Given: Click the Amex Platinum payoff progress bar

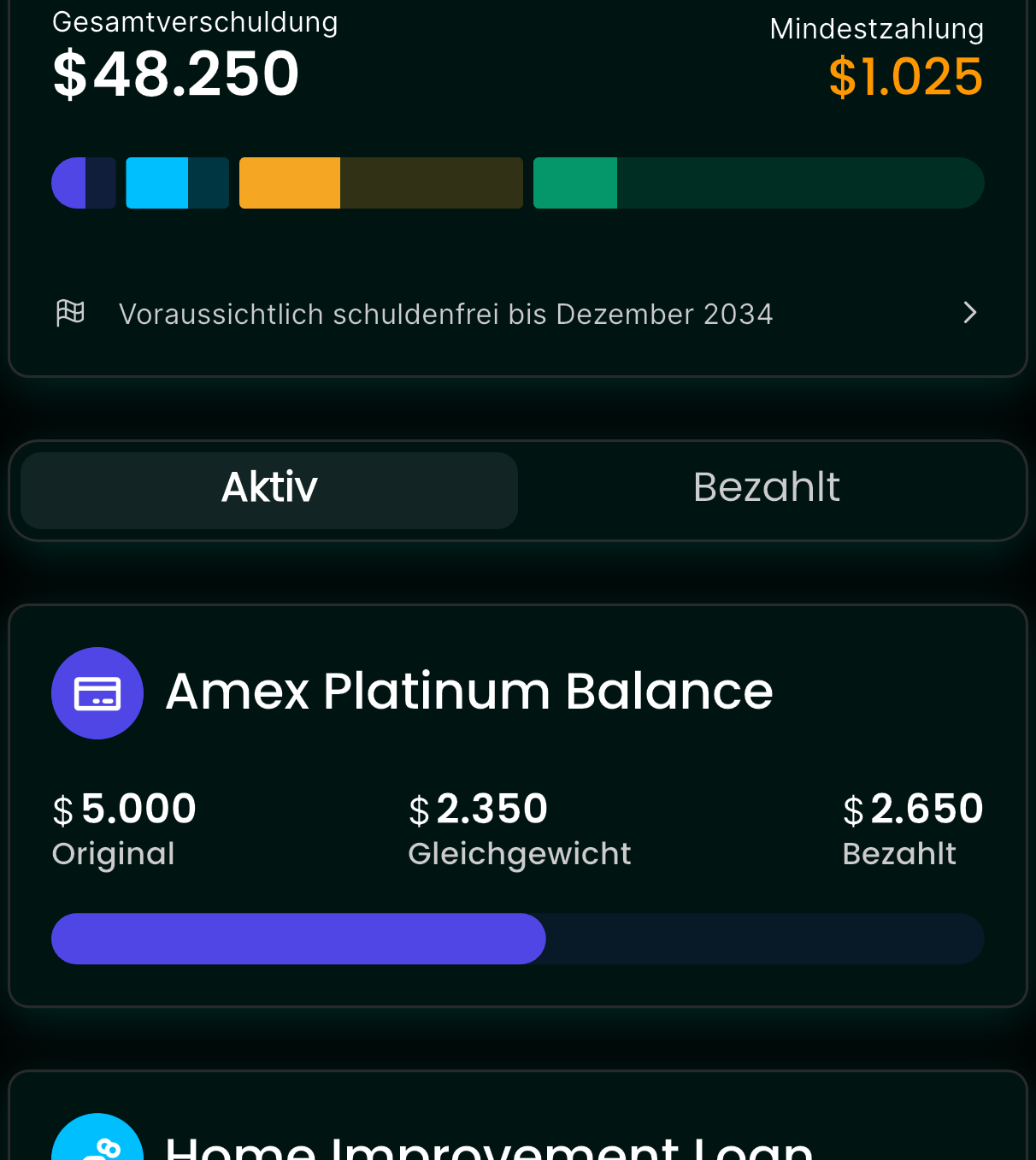Looking at the screenshot, I should 518,939.
